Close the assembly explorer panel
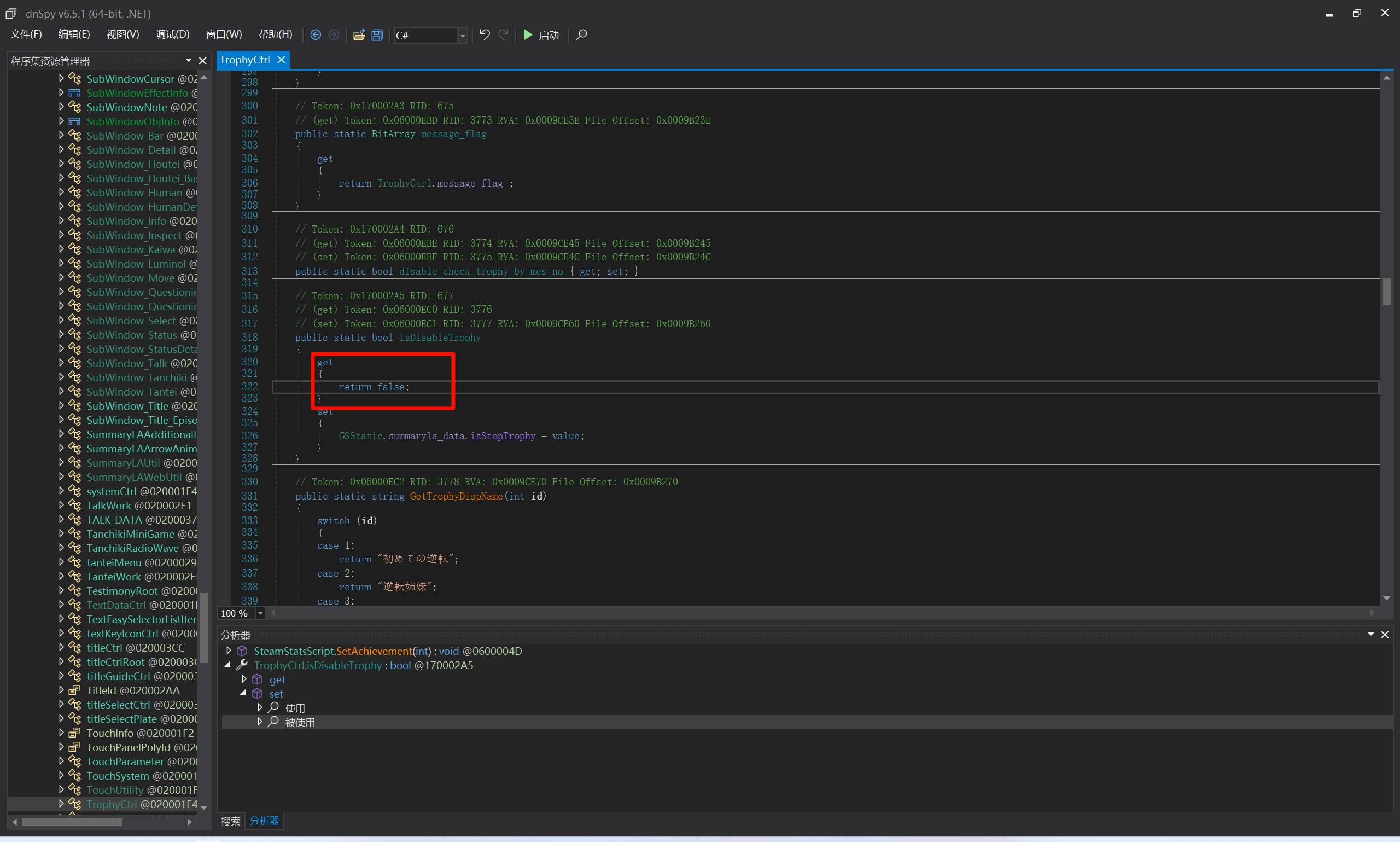The height and width of the screenshot is (842, 1400). tap(202, 61)
